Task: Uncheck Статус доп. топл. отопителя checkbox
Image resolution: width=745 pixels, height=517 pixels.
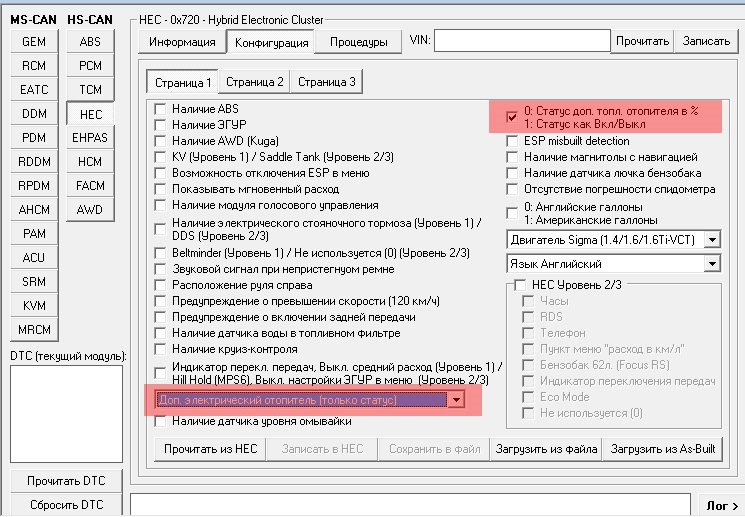Action: pos(512,117)
